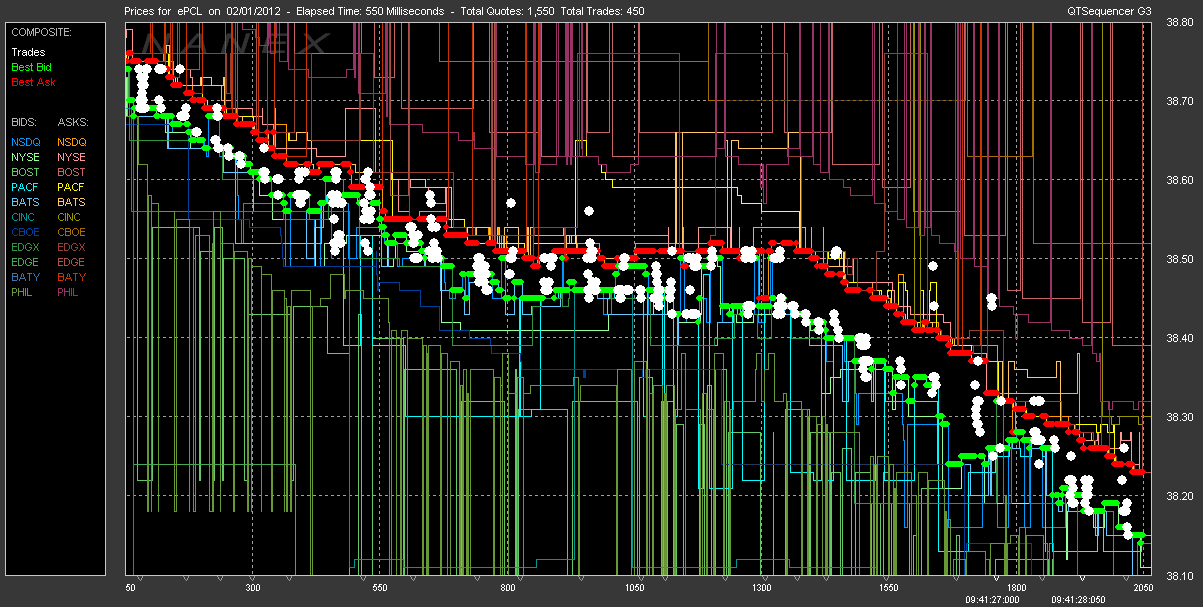
Task: Select the white Trades legend label
Action: coord(27,52)
